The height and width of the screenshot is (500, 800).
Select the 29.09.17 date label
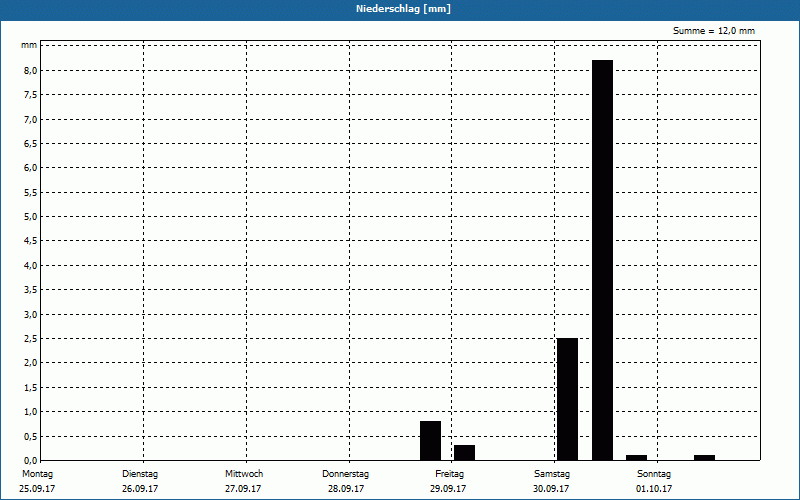coord(448,489)
